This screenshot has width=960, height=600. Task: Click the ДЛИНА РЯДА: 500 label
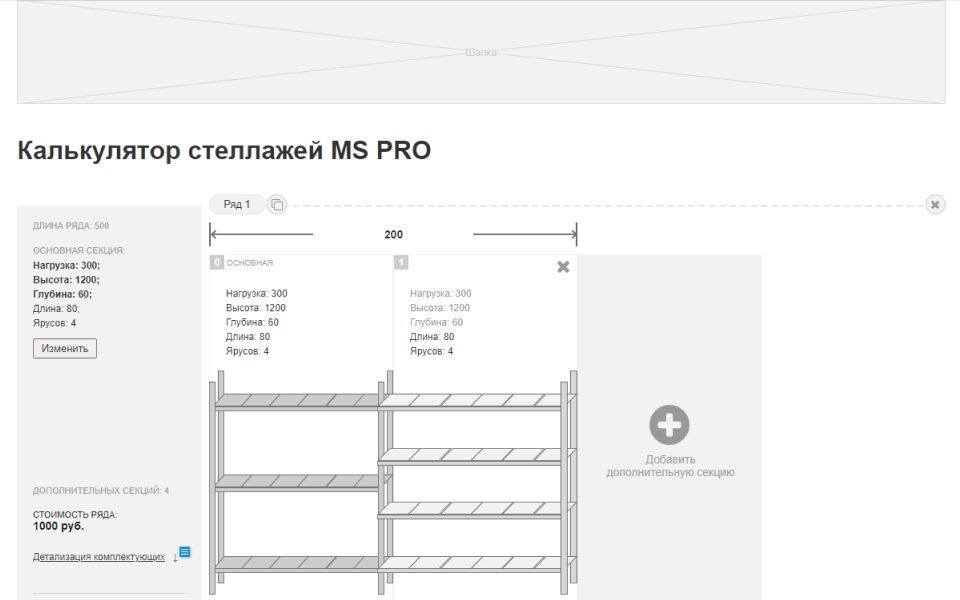pyautogui.click(x=71, y=226)
